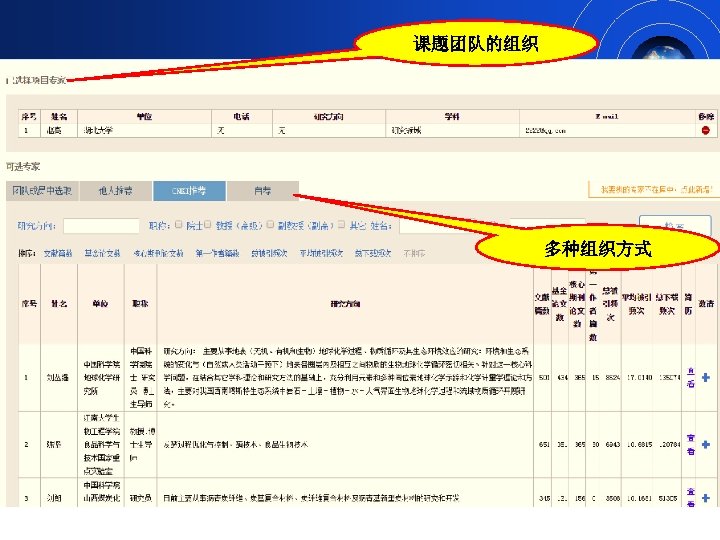Sort experts by 总下载频次
This screenshot has height=540, width=720.
click(372, 253)
